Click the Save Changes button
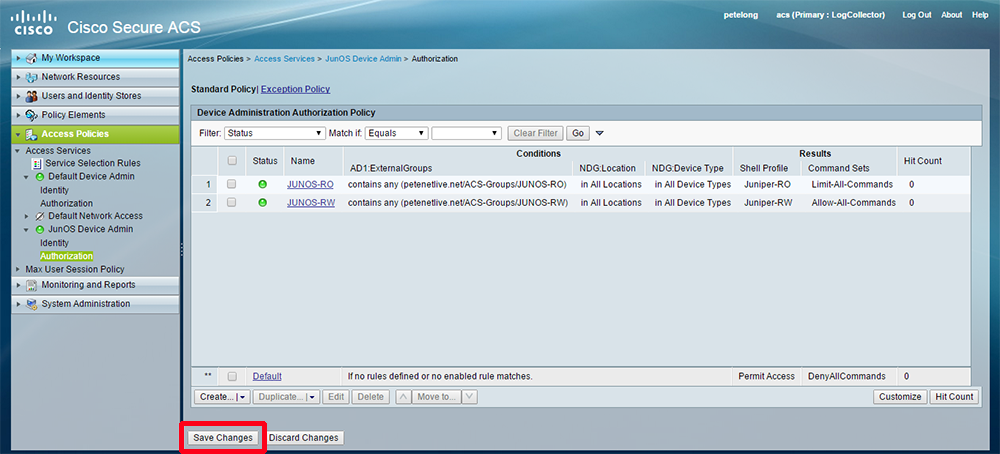The height and width of the screenshot is (454, 1000). click(223, 438)
